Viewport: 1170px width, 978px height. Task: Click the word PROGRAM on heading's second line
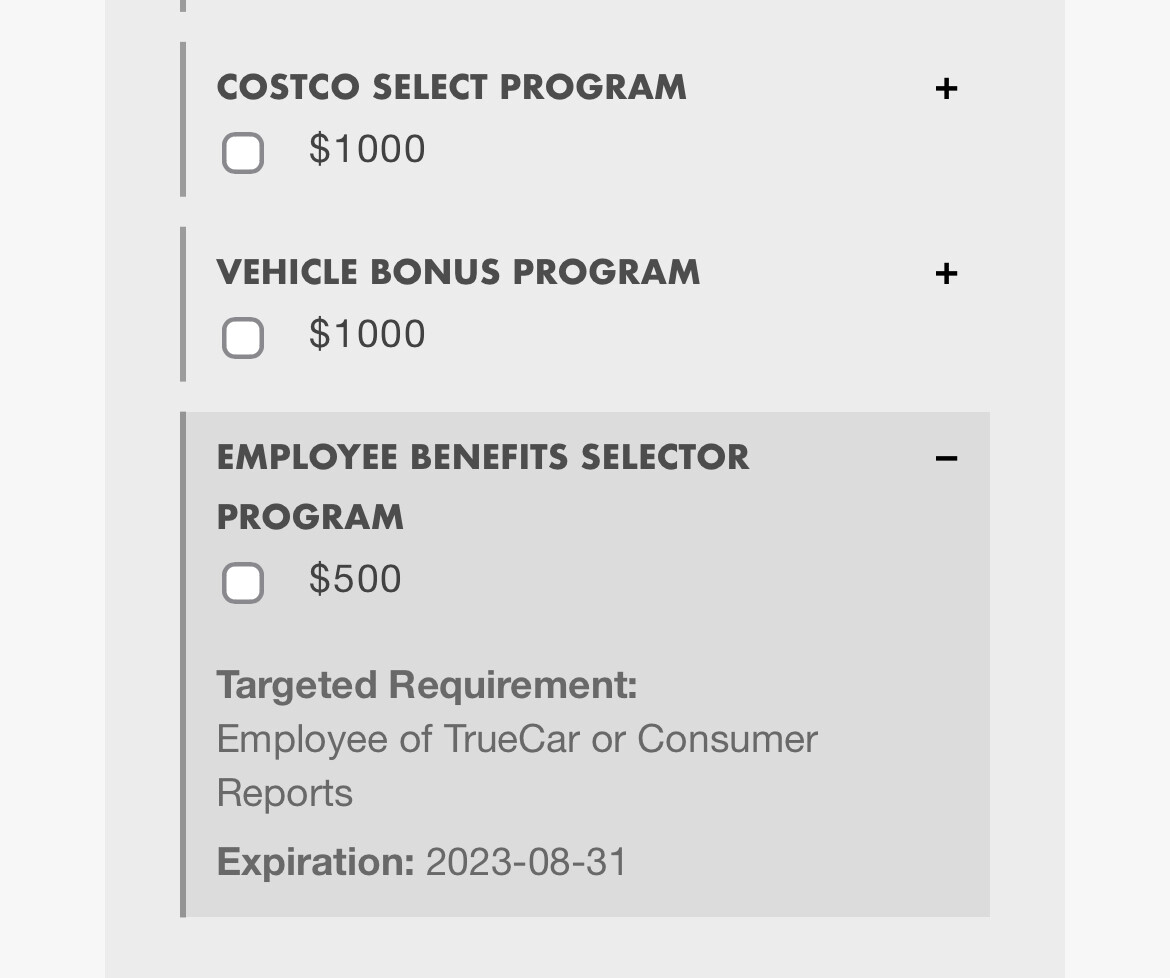tap(310, 517)
